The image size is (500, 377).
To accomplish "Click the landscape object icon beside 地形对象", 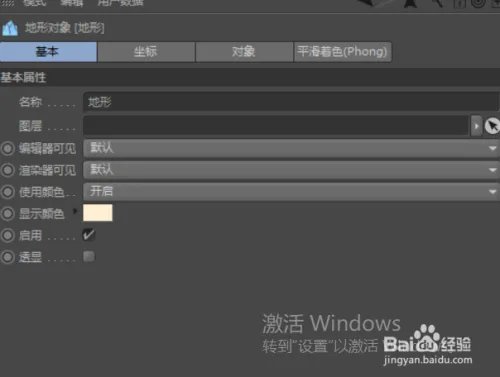I will coord(10,28).
